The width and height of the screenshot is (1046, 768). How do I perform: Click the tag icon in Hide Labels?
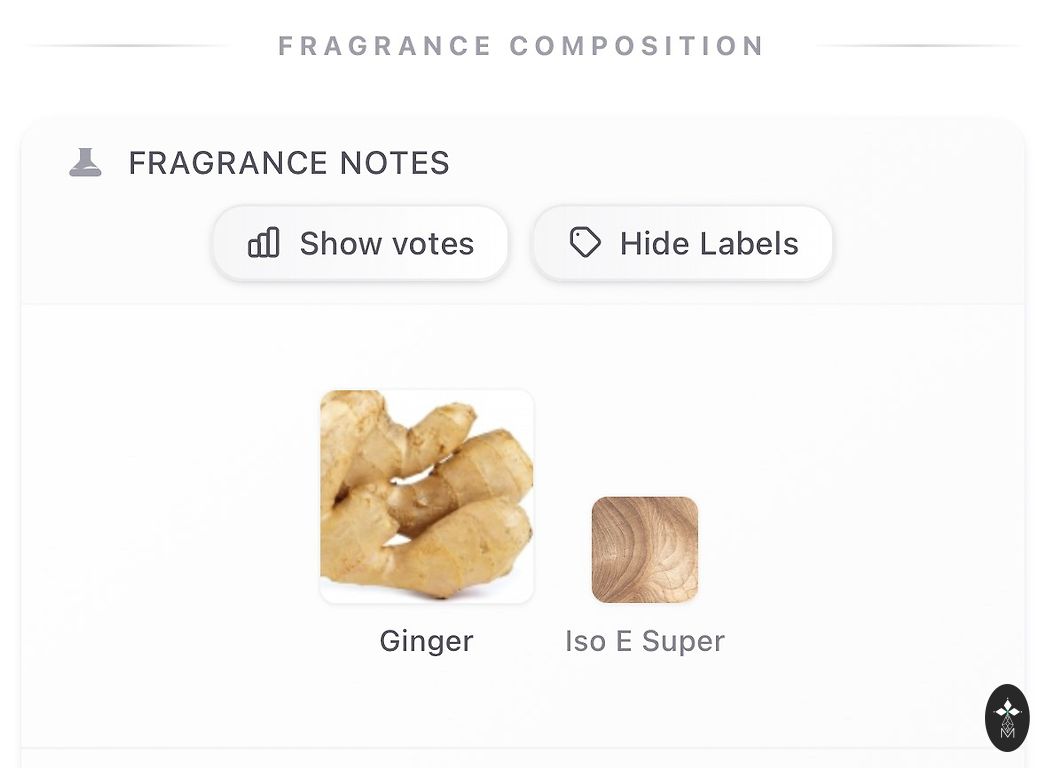click(x=585, y=243)
